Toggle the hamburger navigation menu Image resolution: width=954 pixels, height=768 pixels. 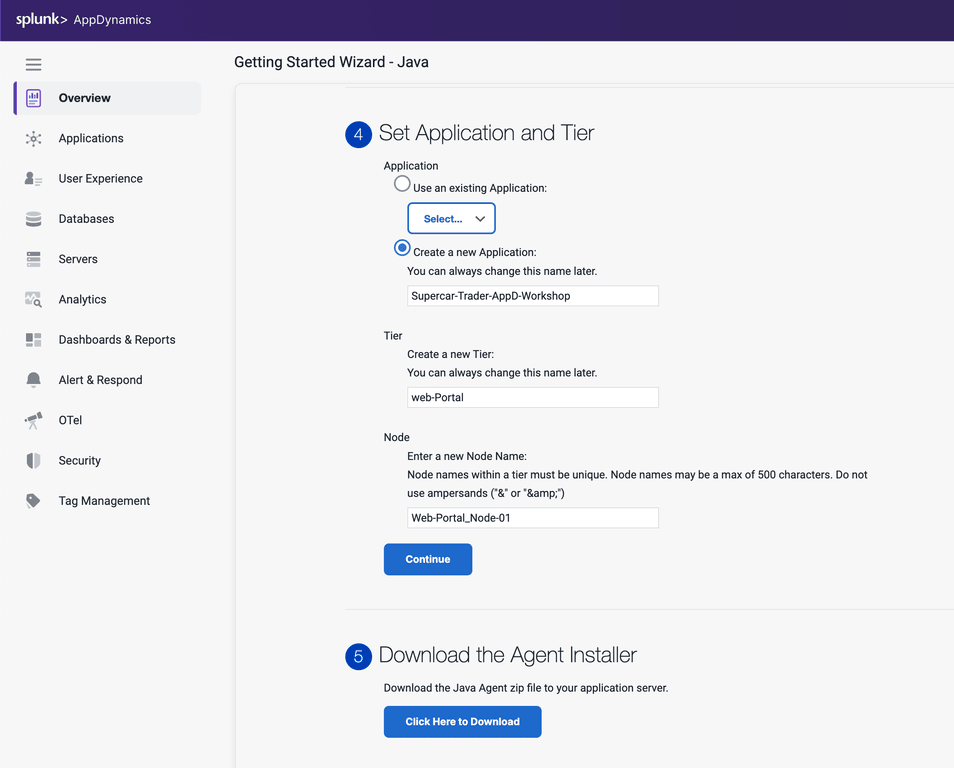tap(33, 65)
